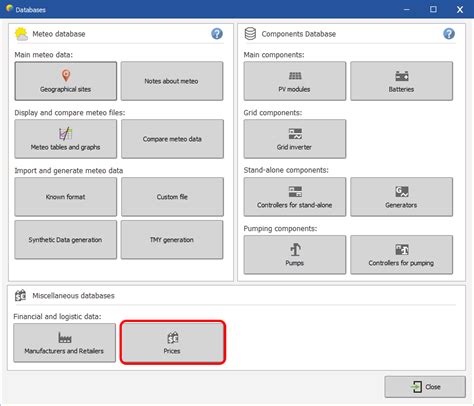
Task: Open Synthetic Data generation
Action: (66, 240)
